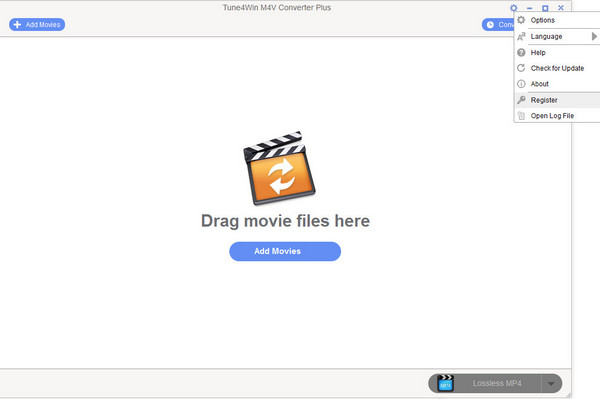Click the top-left Add Movies button

[x=37, y=24]
